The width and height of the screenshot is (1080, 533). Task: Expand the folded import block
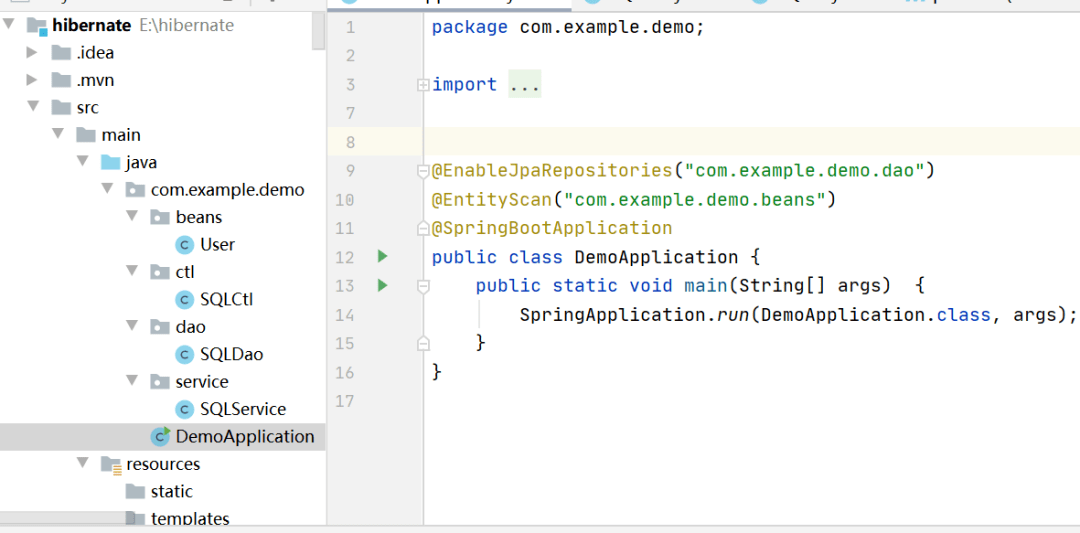pos(423,85)
